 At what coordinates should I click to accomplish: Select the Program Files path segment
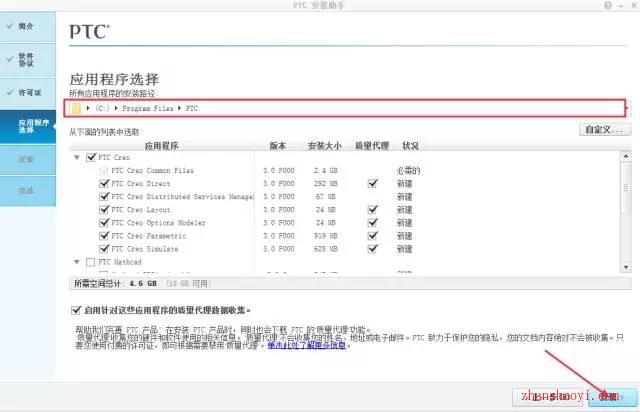(148, 108)
